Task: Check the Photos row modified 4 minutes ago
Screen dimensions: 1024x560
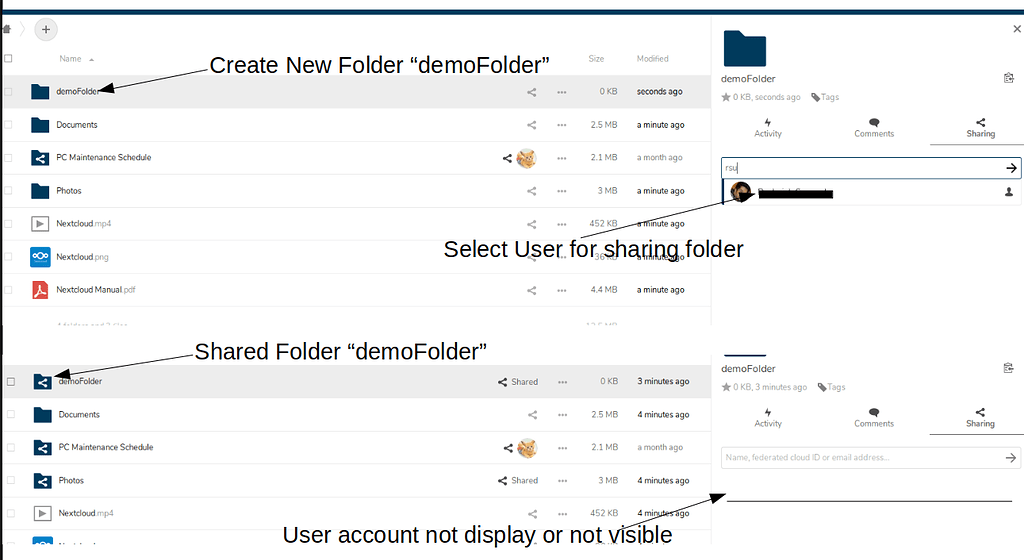Action: 10,480
